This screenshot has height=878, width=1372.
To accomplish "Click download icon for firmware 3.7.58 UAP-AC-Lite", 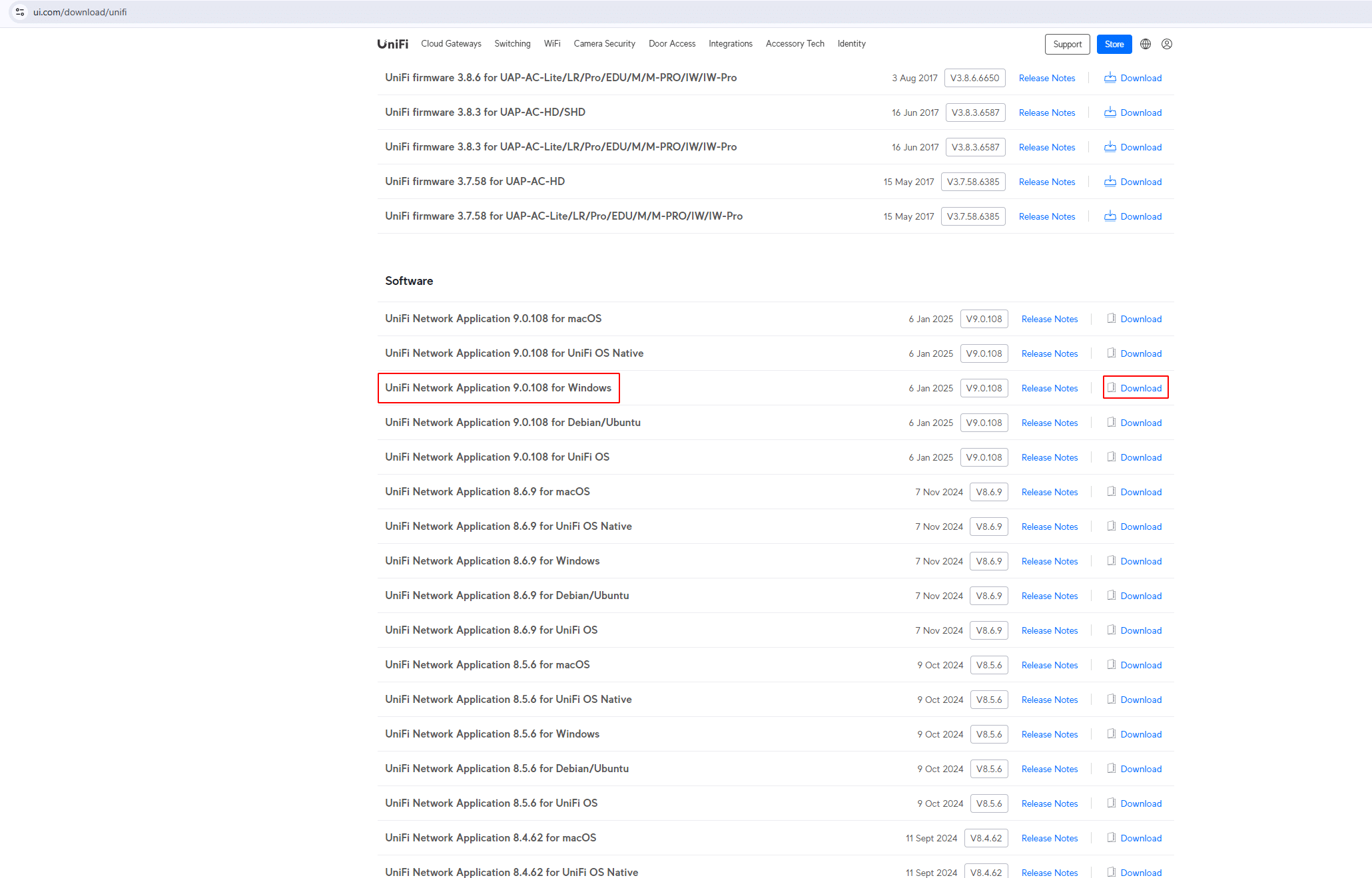I will [x=1110, y=216].
